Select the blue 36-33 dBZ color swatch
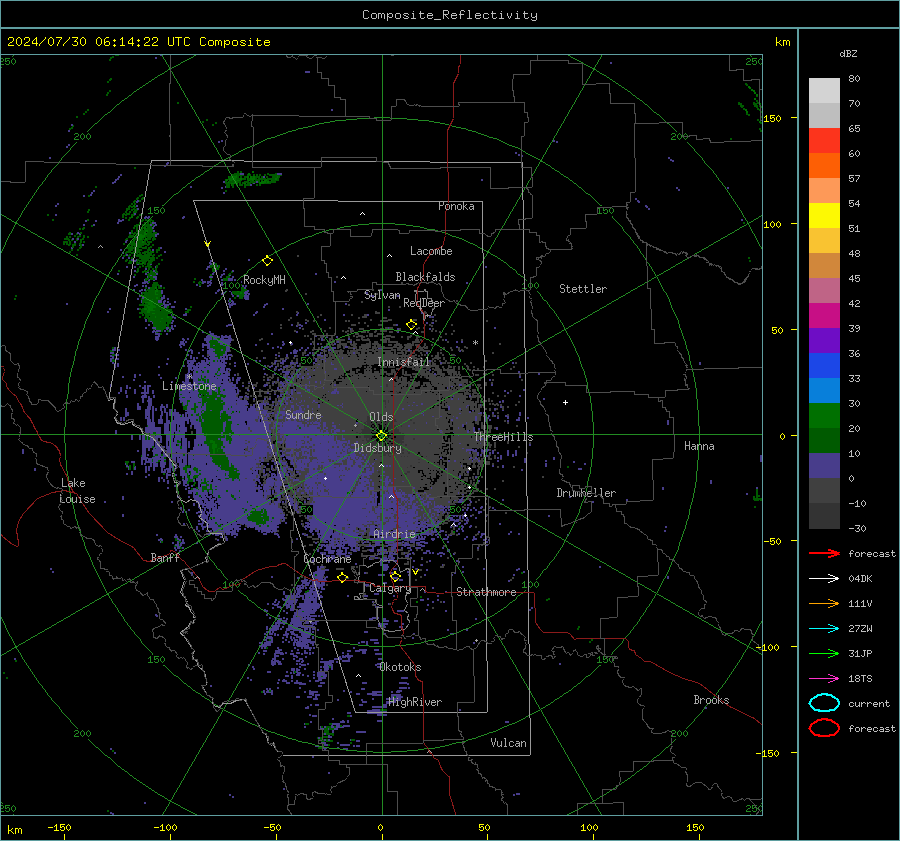This screenshot has width=900, height=841. coord(824,366)
